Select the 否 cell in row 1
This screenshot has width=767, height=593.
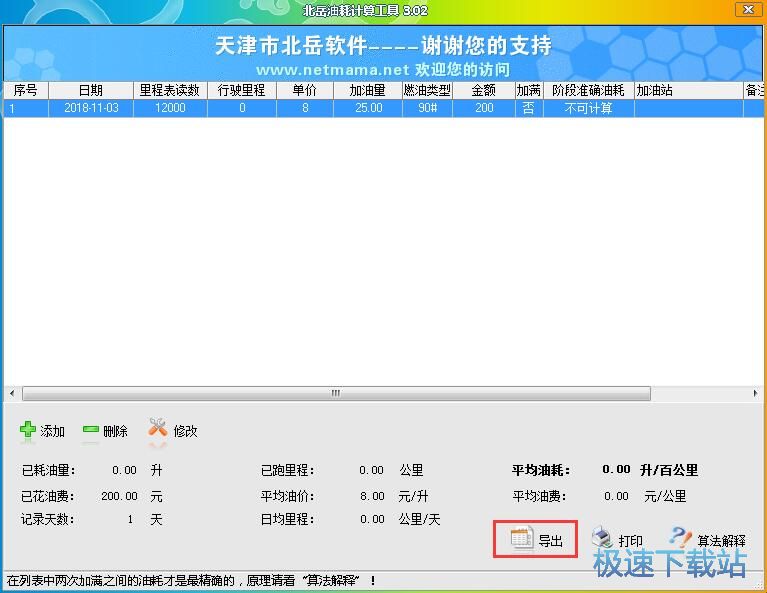click(529, 108)
